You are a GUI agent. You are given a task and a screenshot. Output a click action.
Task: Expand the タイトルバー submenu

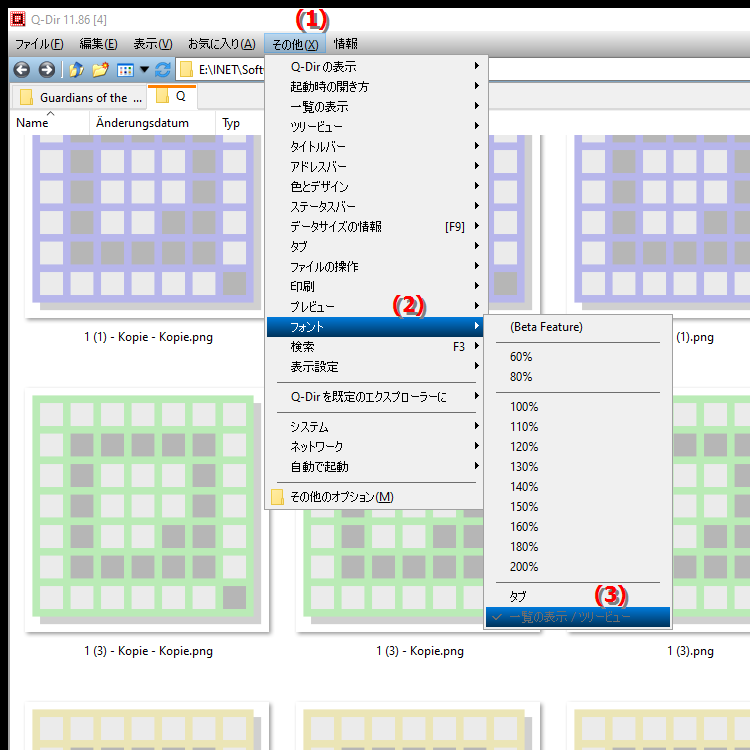pyautogui.click(x=374, y=147)
